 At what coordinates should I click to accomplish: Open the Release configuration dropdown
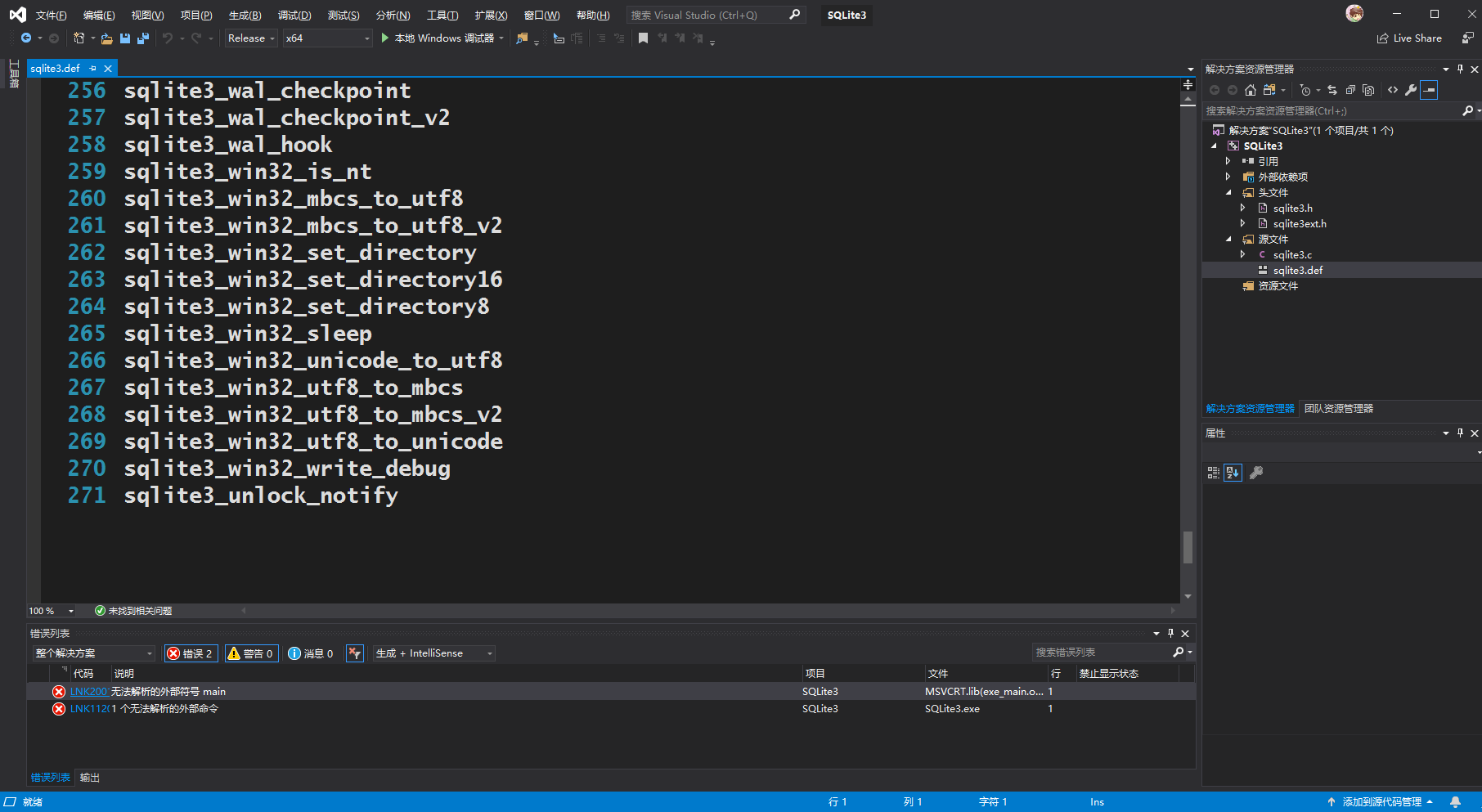pyautogui.click(x=251, y=38)
